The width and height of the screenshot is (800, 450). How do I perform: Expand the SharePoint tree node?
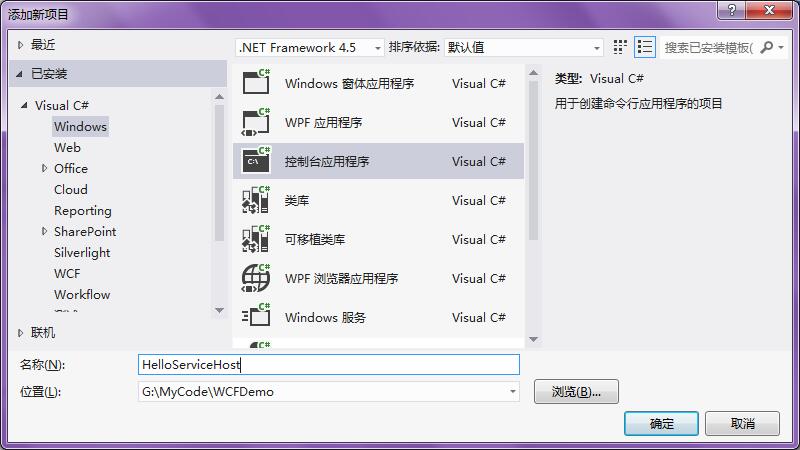[44, 231]
